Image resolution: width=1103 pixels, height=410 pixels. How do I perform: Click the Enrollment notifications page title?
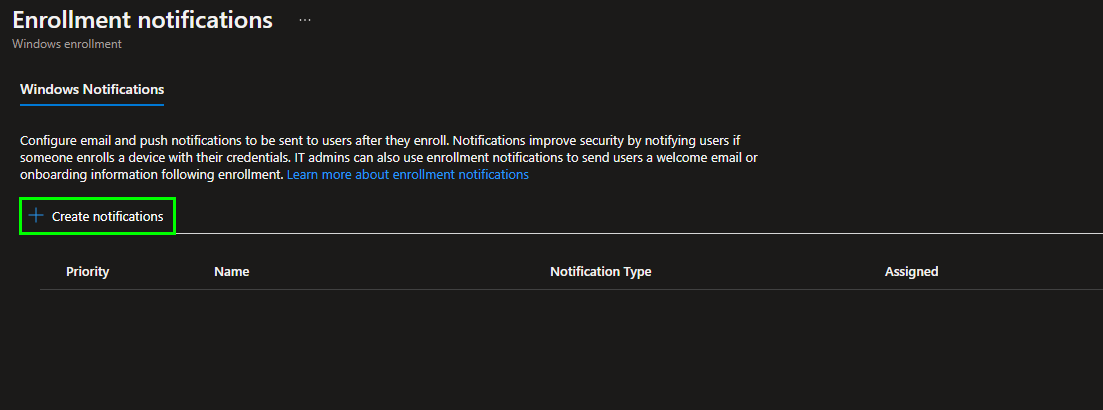[x=142, y=20]
